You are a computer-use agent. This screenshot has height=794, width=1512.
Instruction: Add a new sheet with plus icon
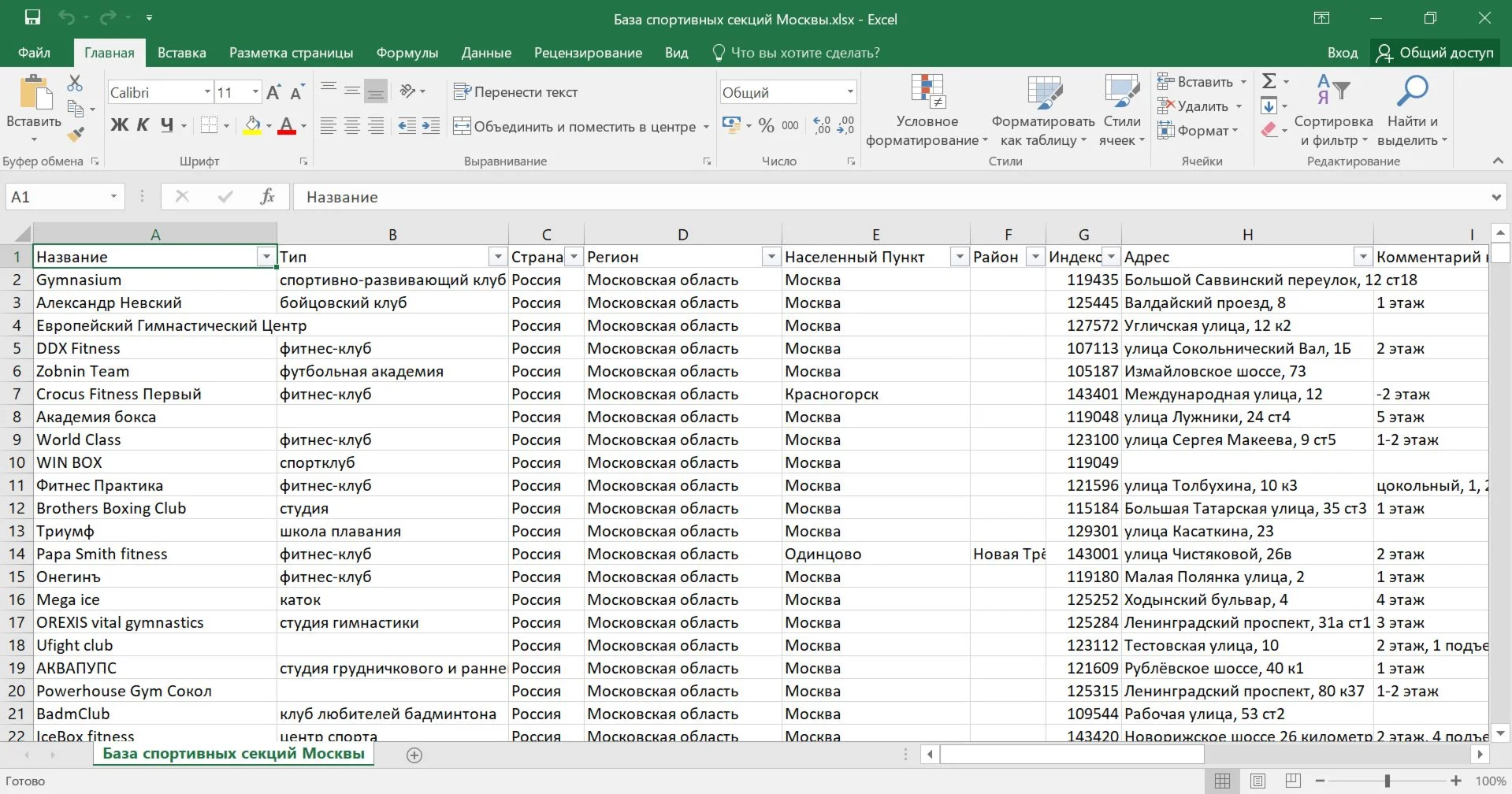point(414,755)
